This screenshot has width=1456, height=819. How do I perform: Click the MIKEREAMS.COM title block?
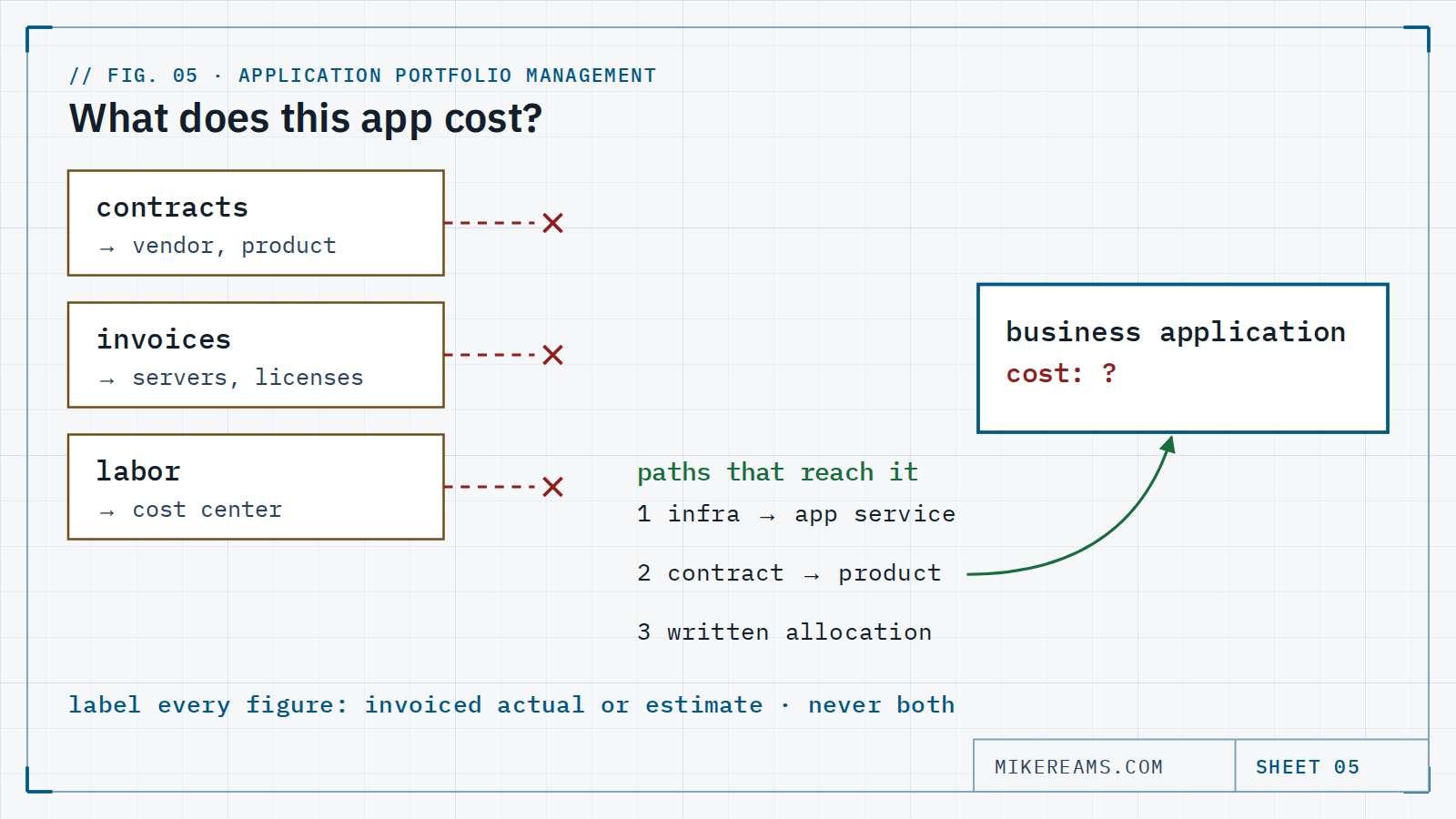coord(1104,765)
